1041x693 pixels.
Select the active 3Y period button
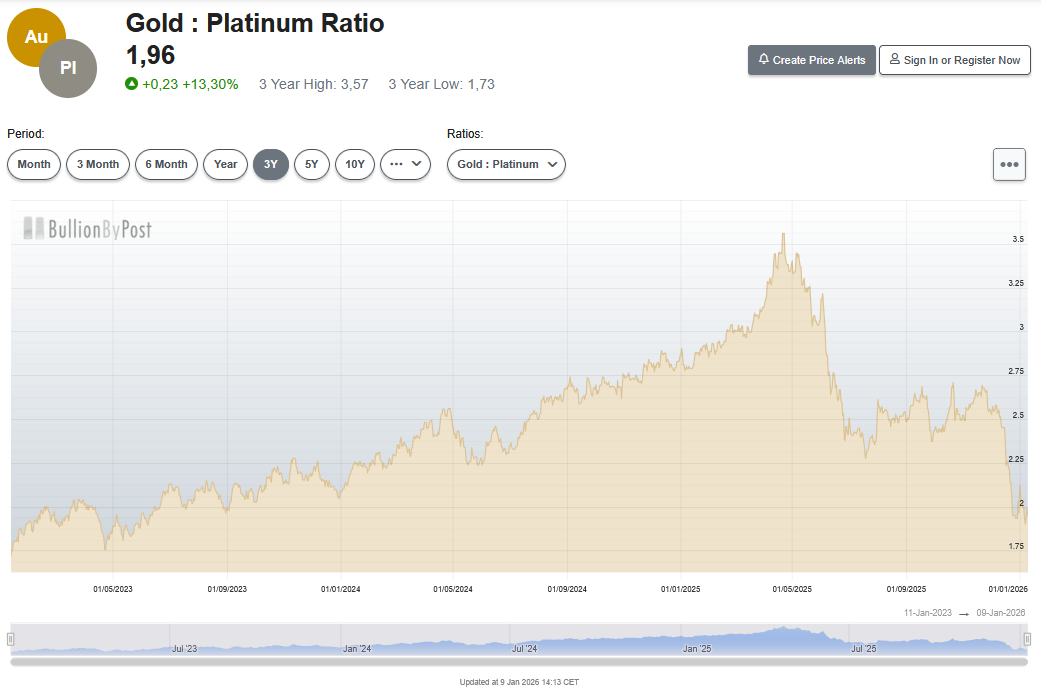pyautogui.click(x=271, y=164)
